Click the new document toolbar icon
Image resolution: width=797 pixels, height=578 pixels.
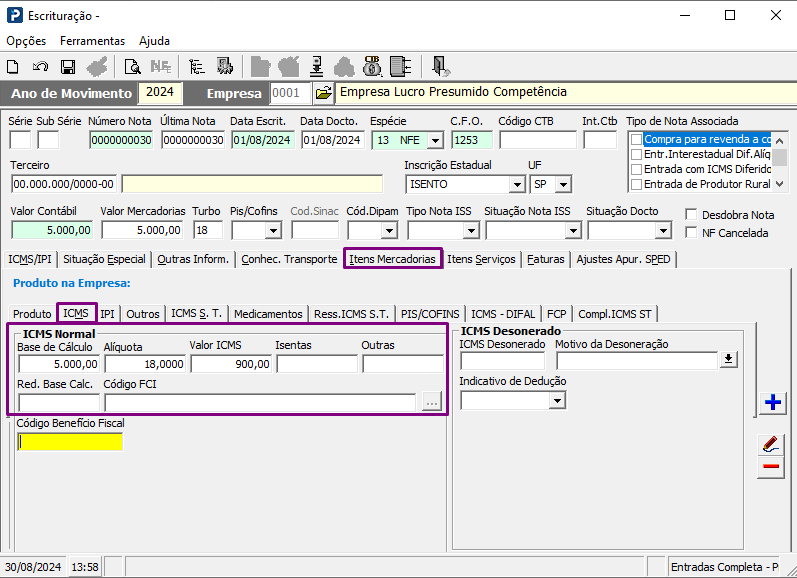coord(13,67)
